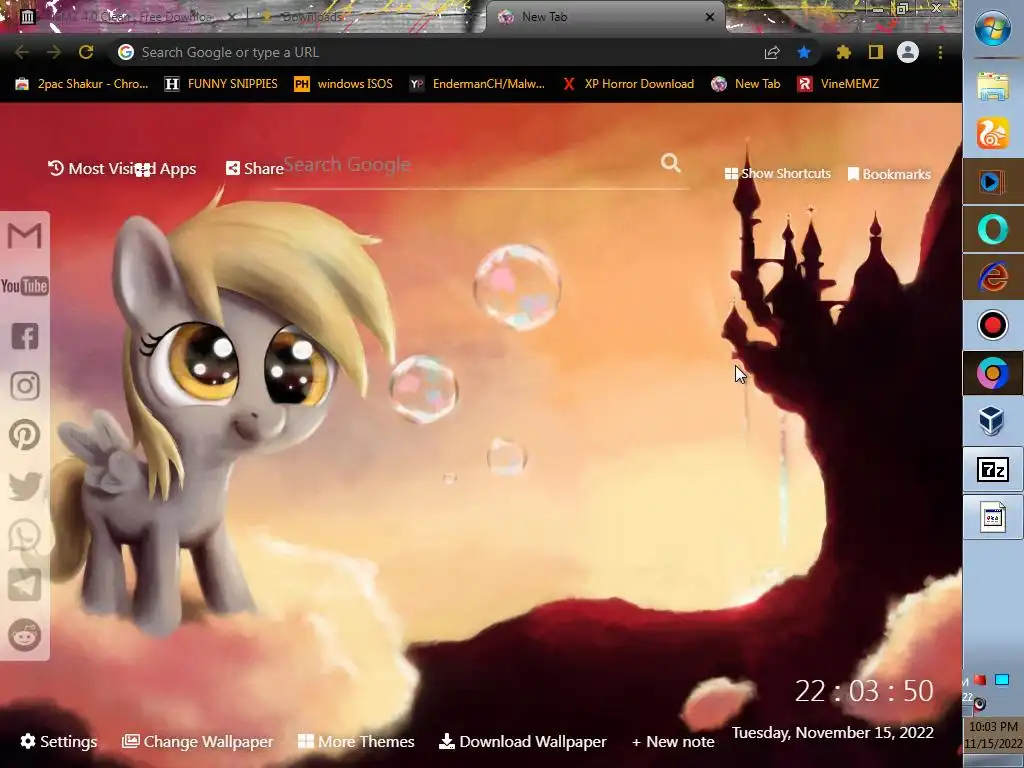Toggle the bookmark star icon
1024x768 pixels.
pos(804,52)
